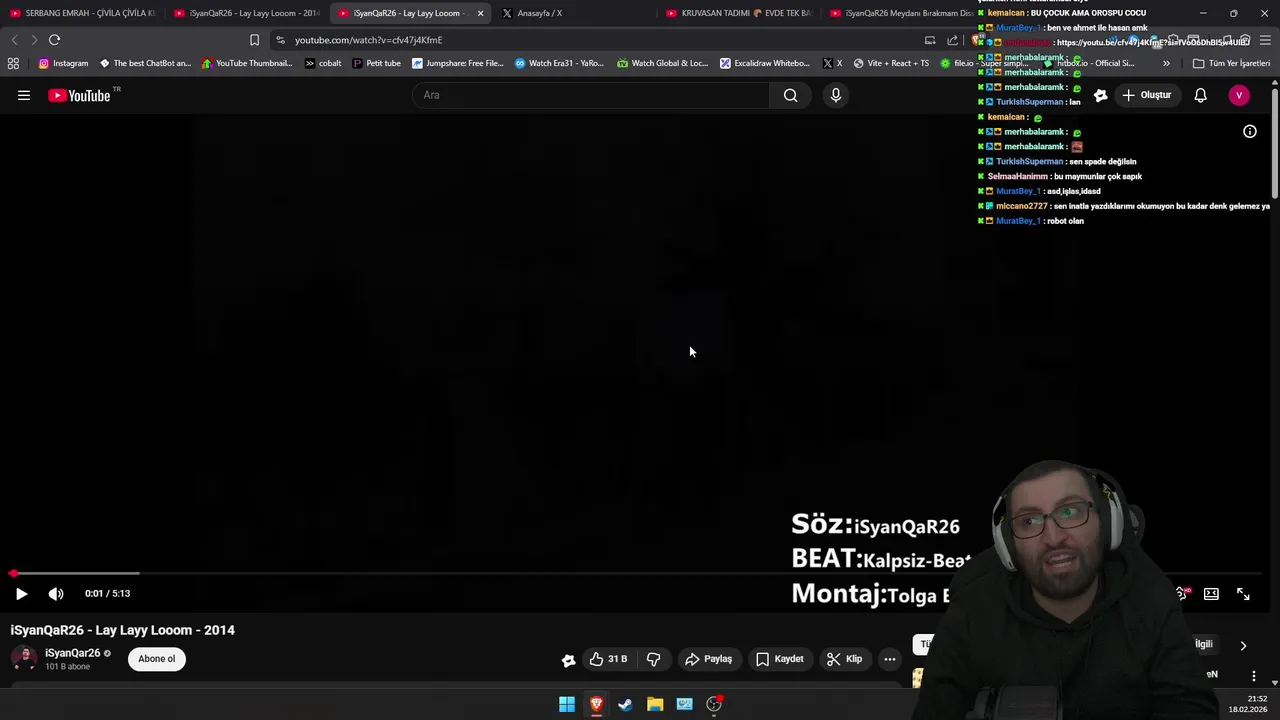
Task: Click the Oluştur create button
Action: coord(1146,95)
